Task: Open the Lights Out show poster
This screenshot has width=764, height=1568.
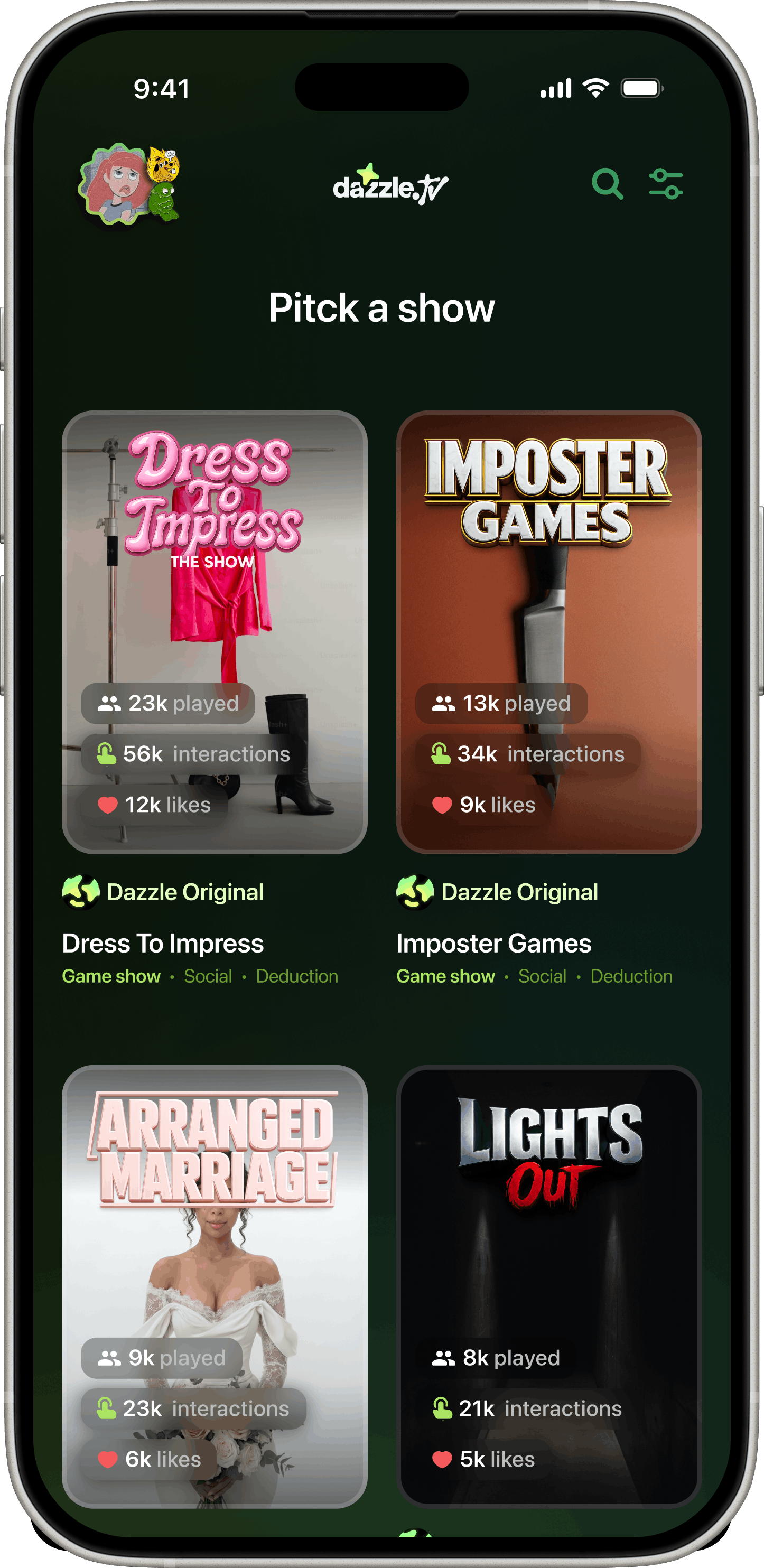Action: click(x=548, y=1286)
